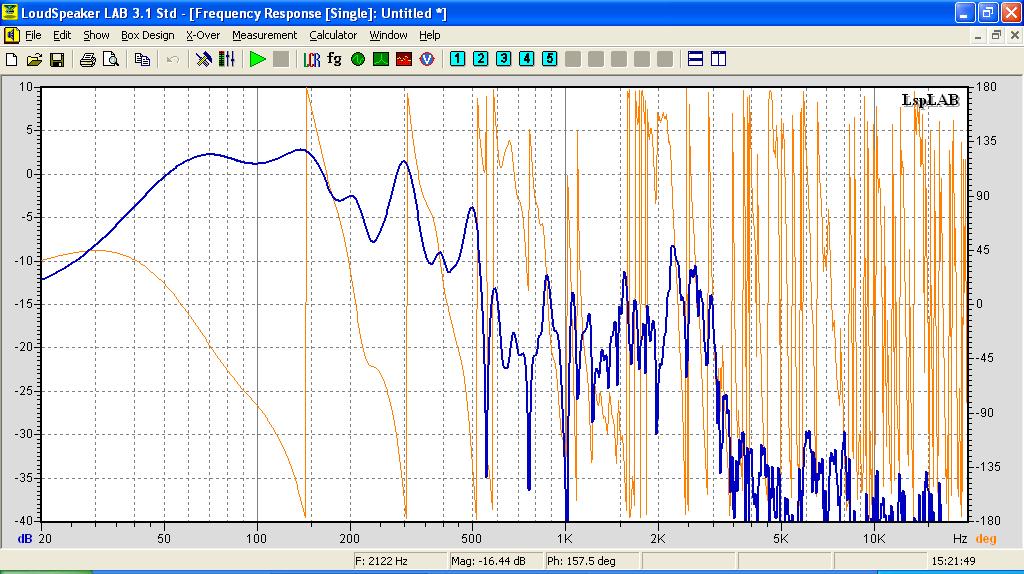Viewport: 1024px width, 574px height.
Task: Click the green spectrum peak icon
Action: (381, 59)
